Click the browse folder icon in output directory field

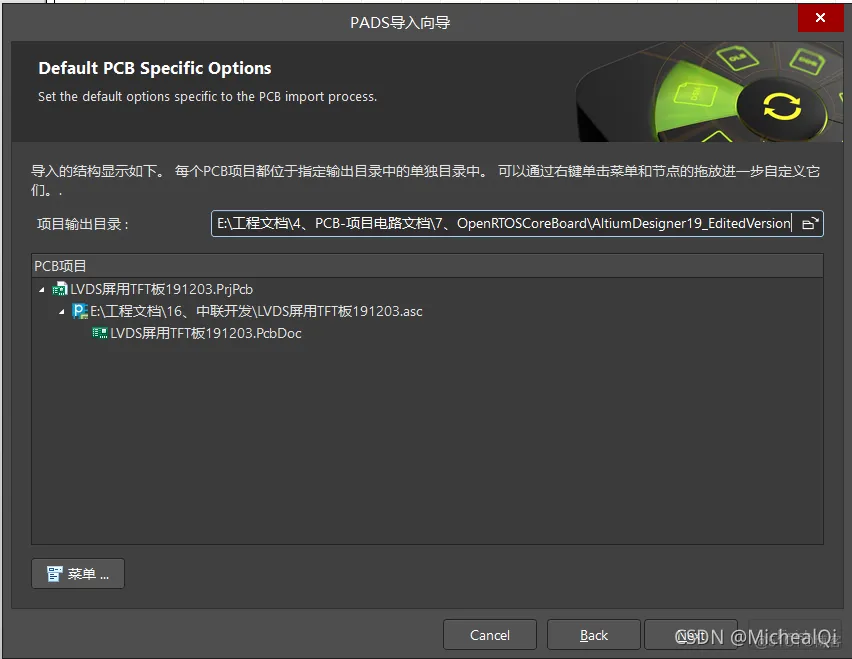pos(810,223)
